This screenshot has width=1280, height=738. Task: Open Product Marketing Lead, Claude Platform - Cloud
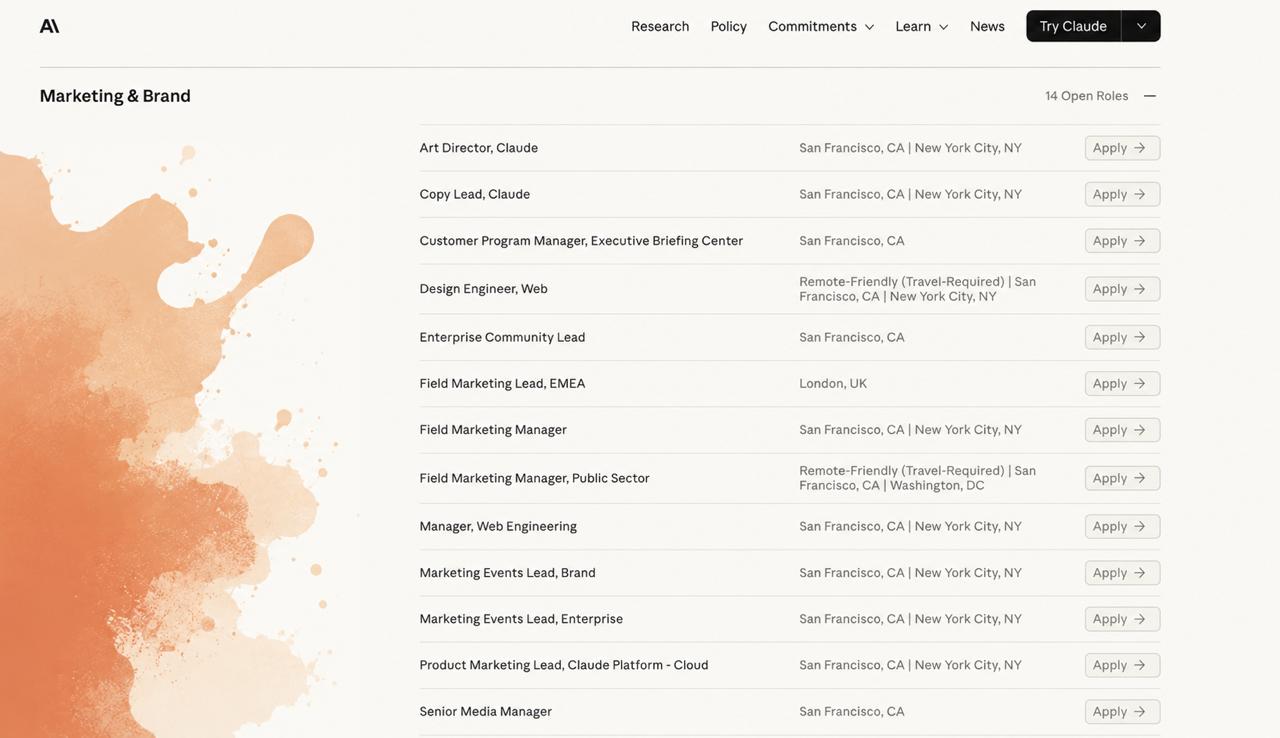pos(564,665)
